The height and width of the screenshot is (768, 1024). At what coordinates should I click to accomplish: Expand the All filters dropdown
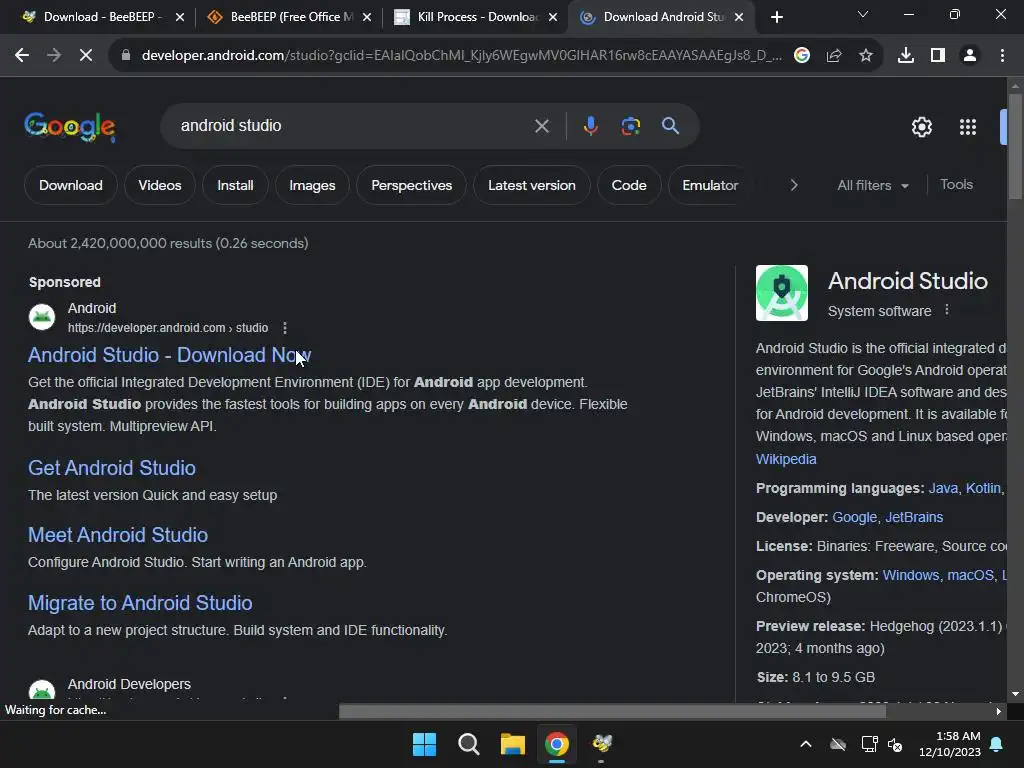[872, 185]
